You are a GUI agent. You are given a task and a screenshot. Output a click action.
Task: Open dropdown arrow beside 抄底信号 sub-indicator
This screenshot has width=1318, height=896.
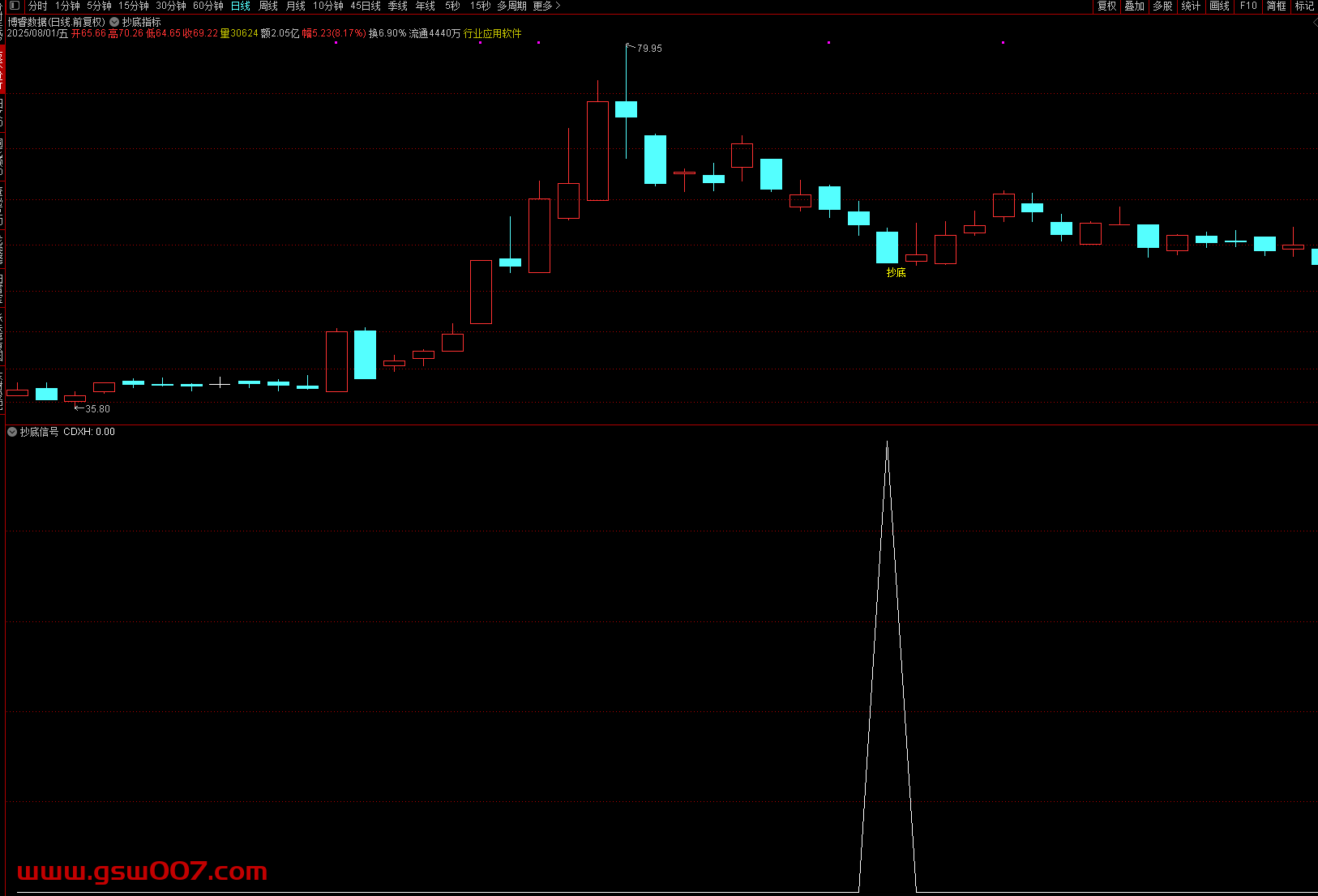[12, 432]
